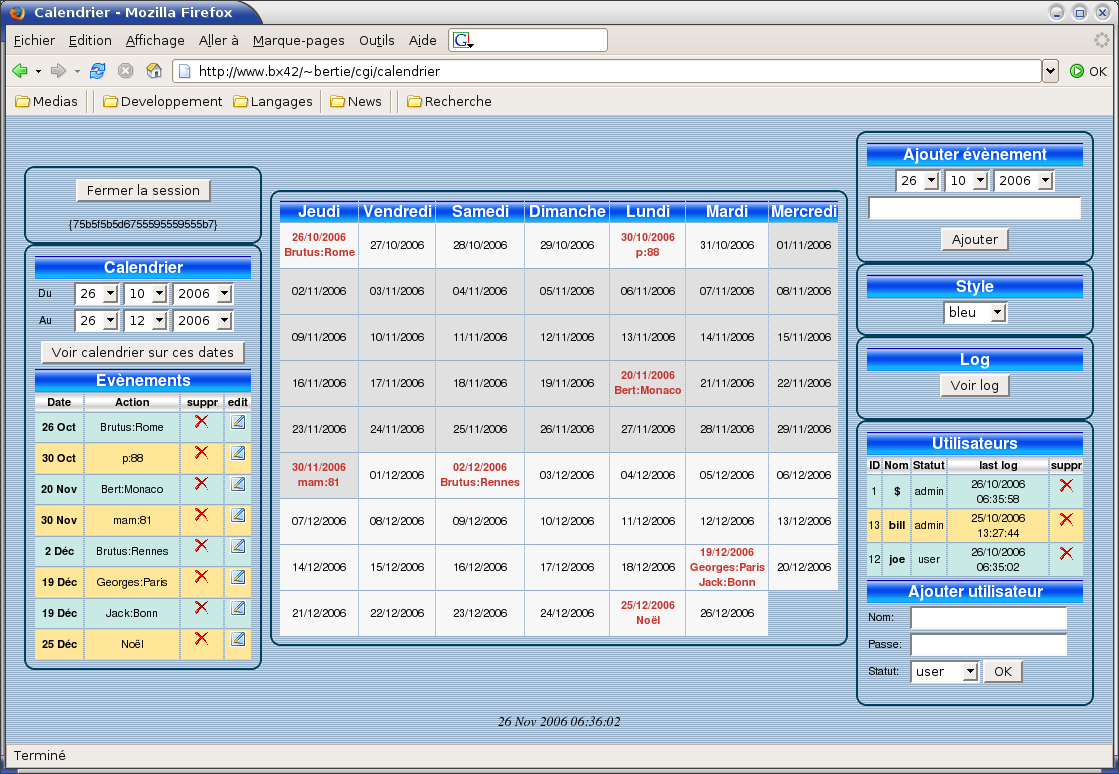Remove user joe with red X
The image size is (1119, 774).
pos(1065,553)
